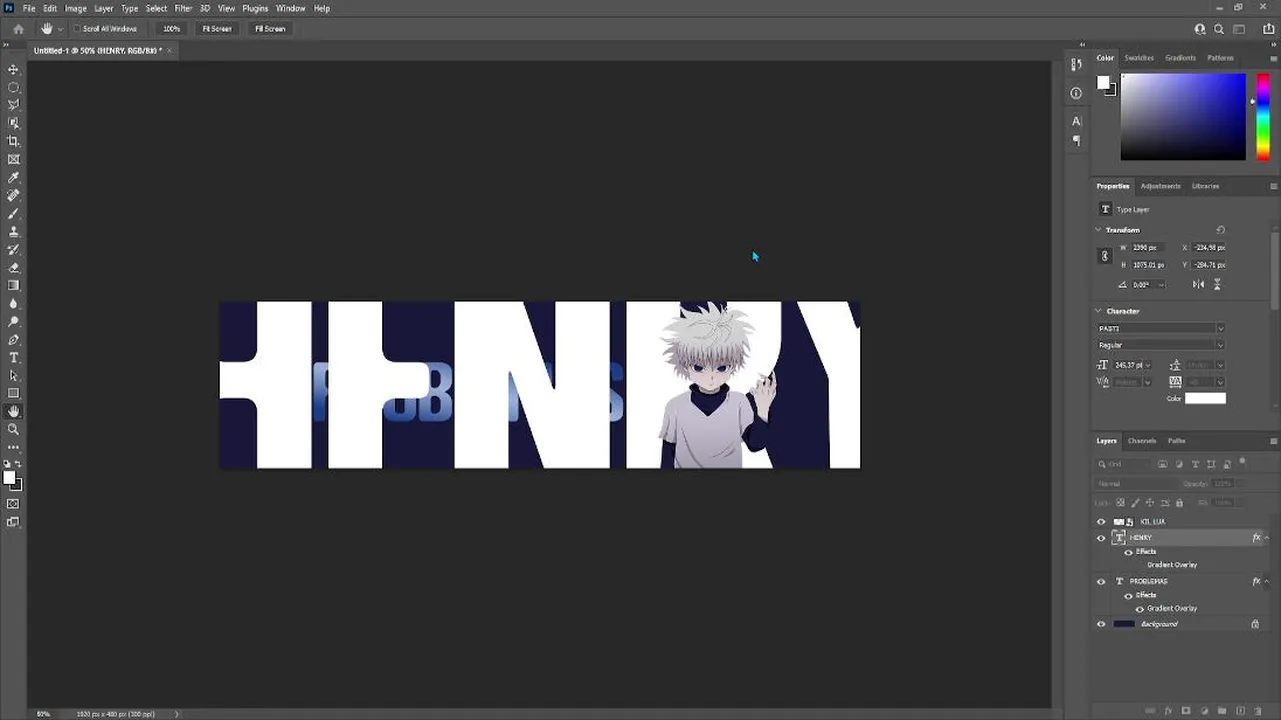Collapse the Transform section
The image size is (1281, 720).
click(x=1098, y=230)
